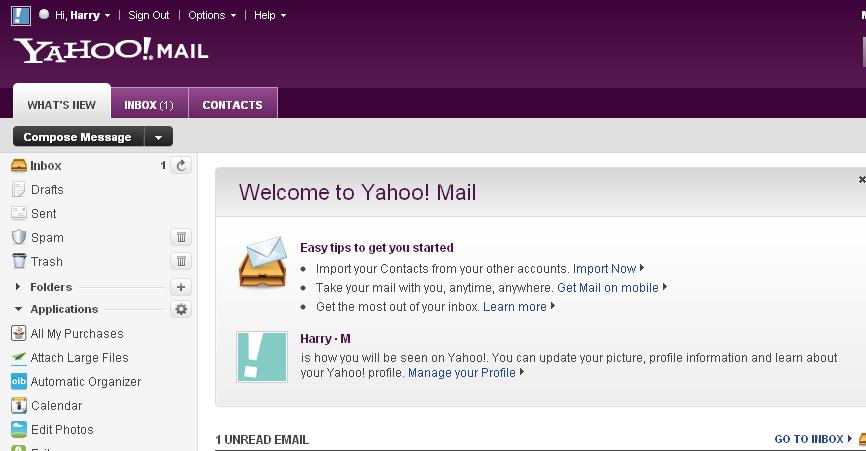Open the Automatic Organizer app

pos(85,382)
